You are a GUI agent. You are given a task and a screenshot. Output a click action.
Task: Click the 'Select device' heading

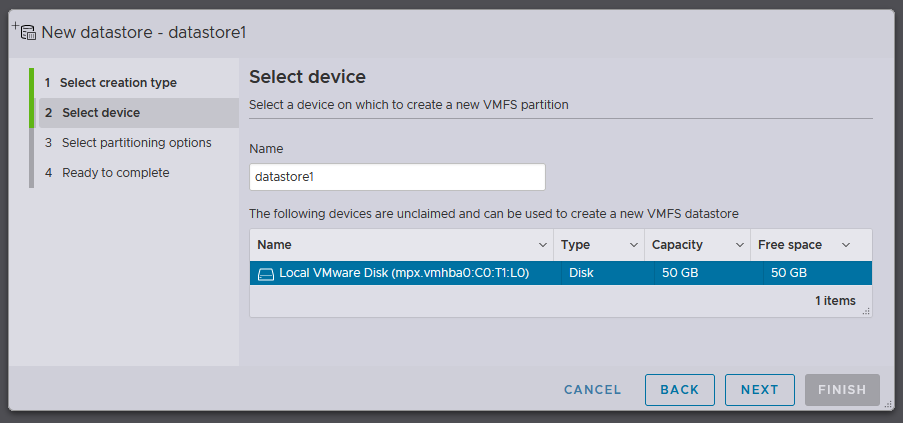[x=308, y=77]
